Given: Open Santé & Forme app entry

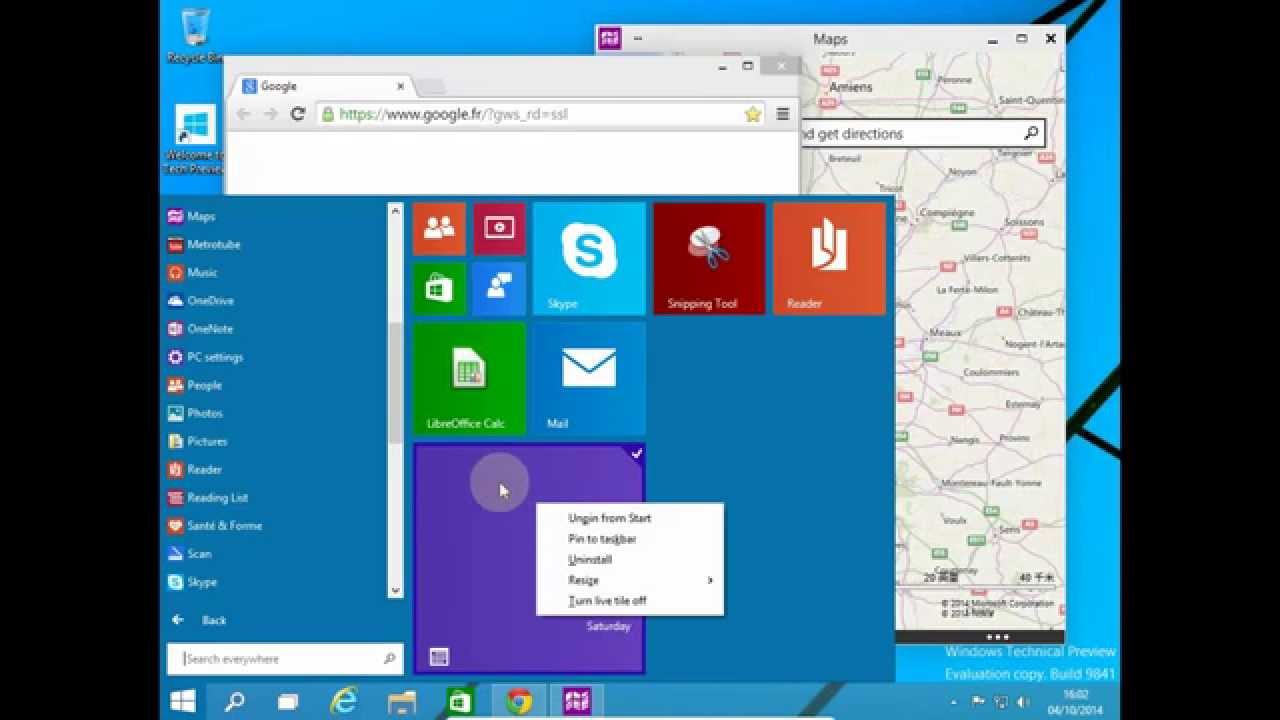Looking at the screenshot, I should (x=215, y=525).
